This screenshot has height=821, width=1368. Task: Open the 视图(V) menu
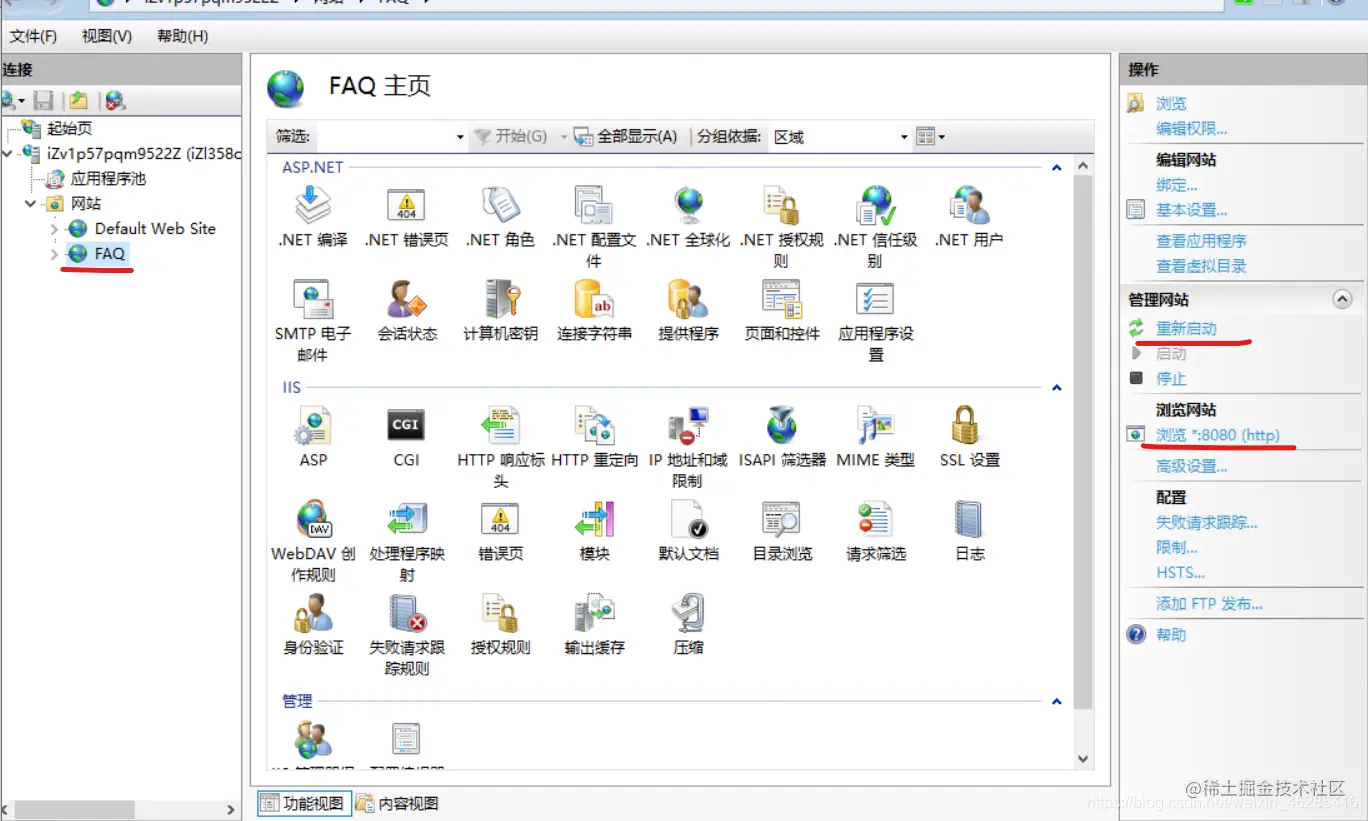pyautogui.click(x=107, y=36)
